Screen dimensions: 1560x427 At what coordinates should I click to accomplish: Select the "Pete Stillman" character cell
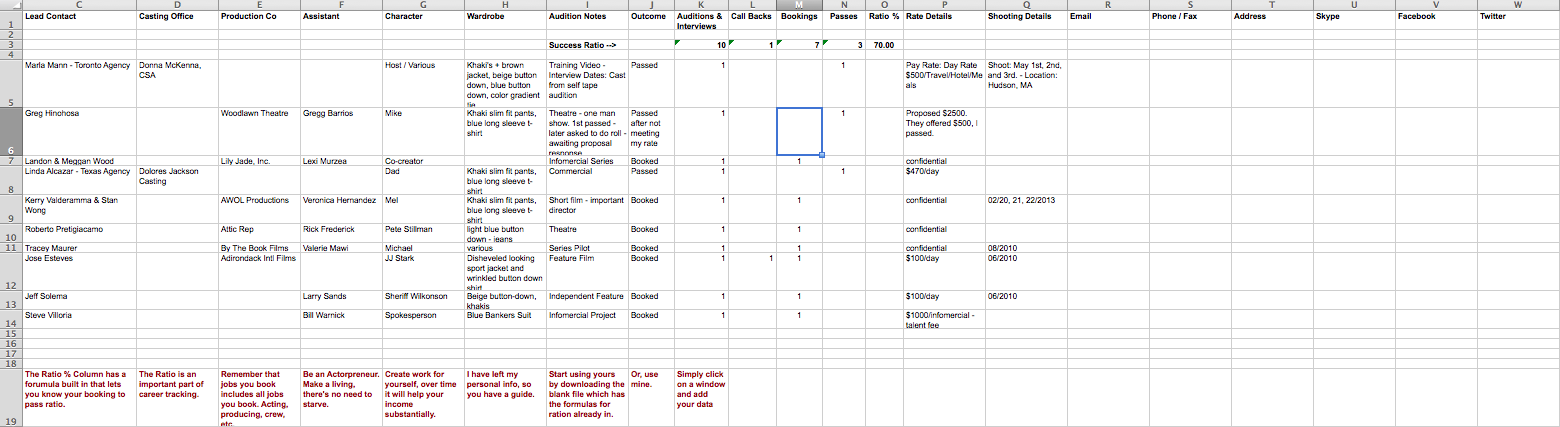(423, 233)
